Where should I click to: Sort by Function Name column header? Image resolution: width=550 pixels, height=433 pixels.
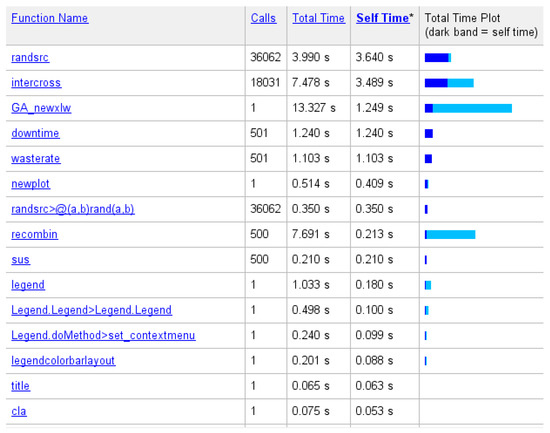pyautogui.click(x=49, y=18)
